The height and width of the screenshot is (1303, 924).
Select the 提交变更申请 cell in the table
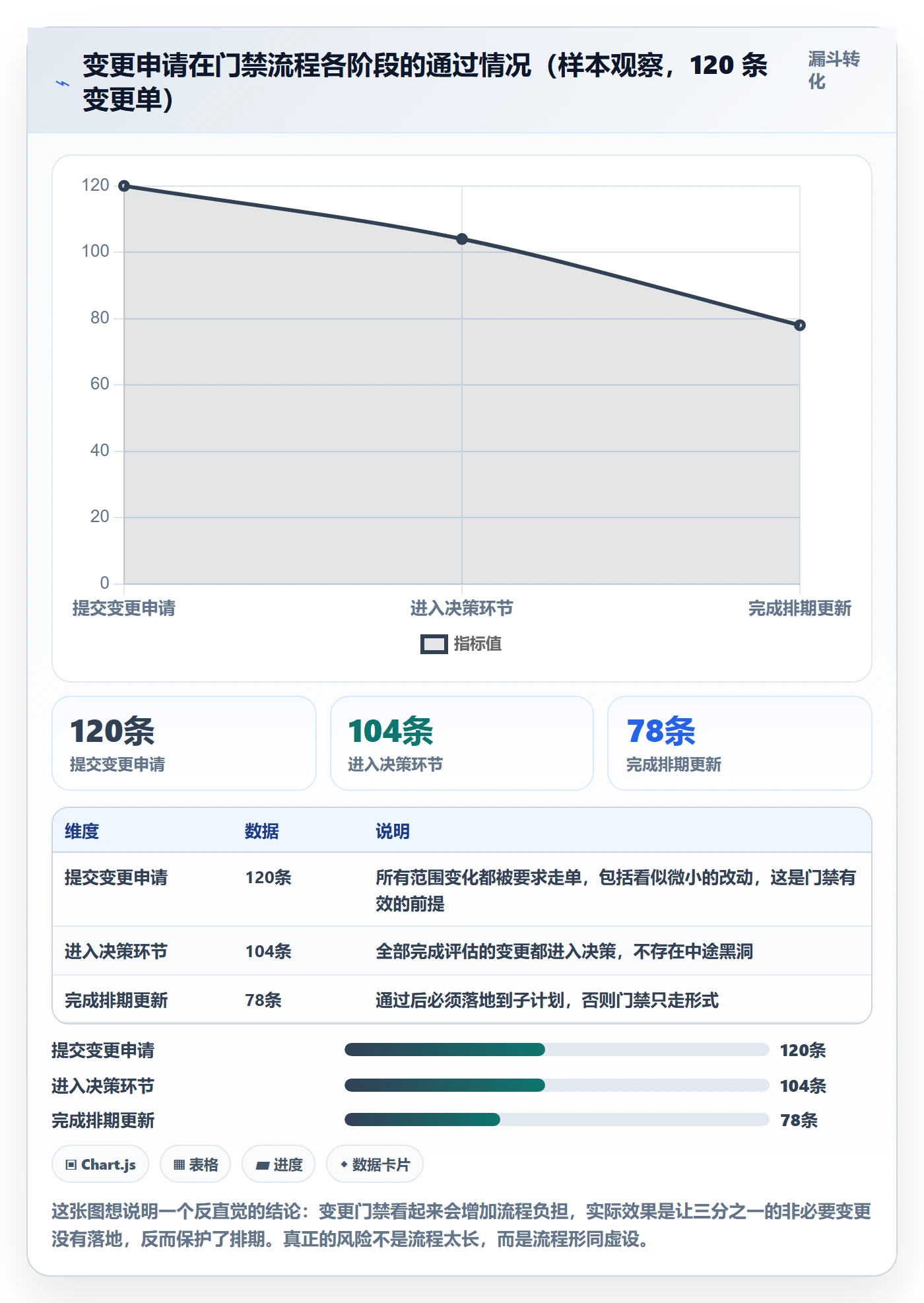tap(116, 877)
